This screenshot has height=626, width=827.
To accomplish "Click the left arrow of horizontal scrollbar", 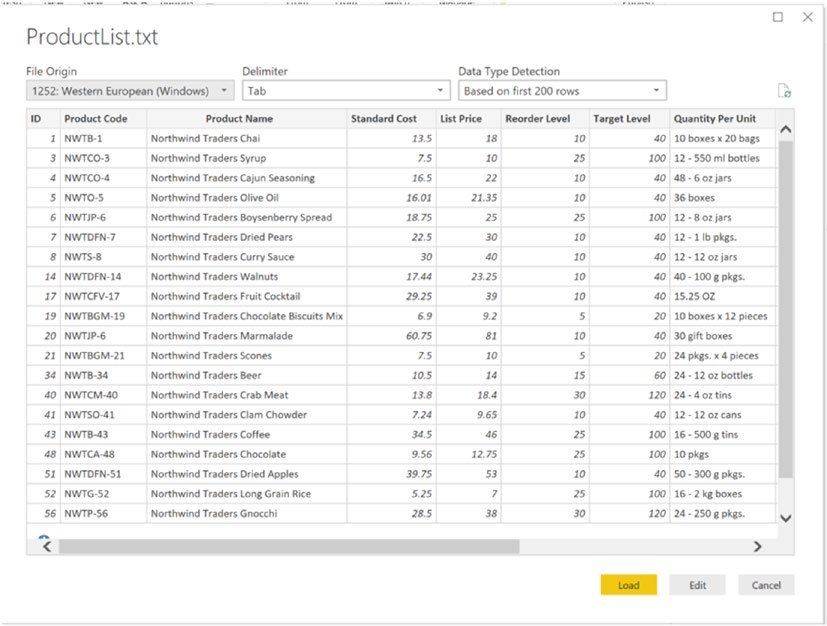I will tap(47, 546).
